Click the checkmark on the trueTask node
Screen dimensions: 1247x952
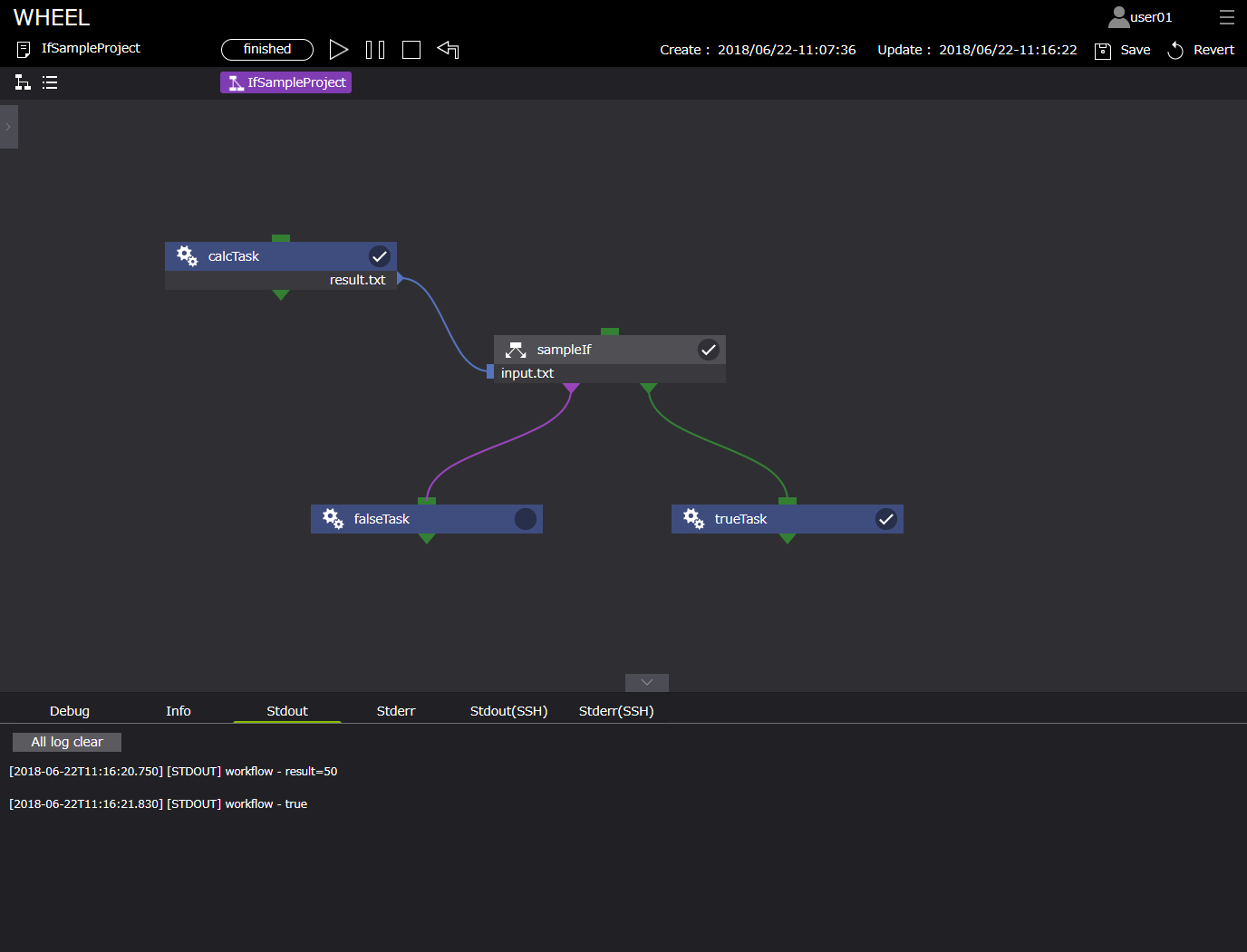pyautogui.click(x=886, y=519)
